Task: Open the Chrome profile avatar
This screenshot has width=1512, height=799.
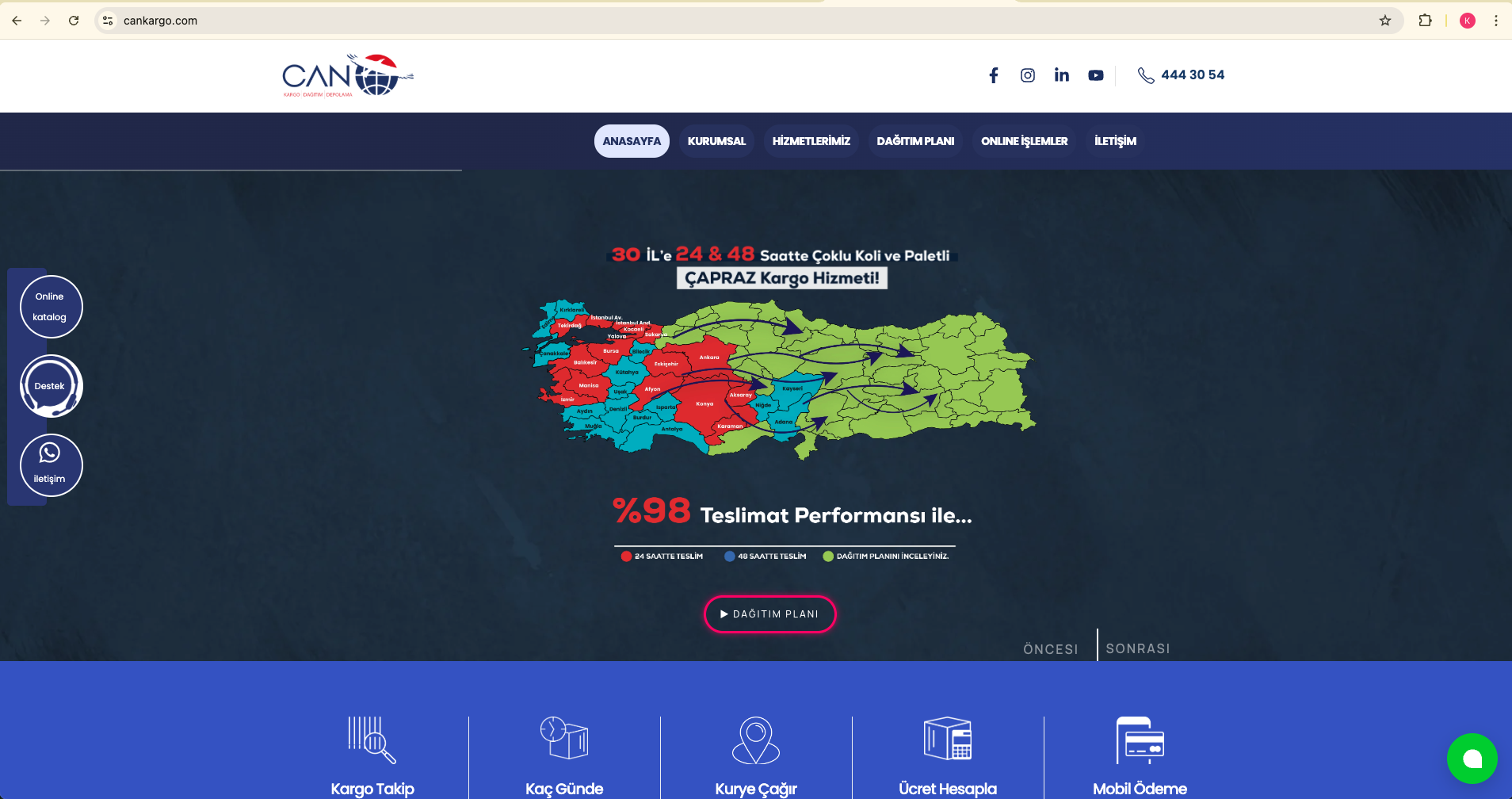Action: tap(1468, 21)
